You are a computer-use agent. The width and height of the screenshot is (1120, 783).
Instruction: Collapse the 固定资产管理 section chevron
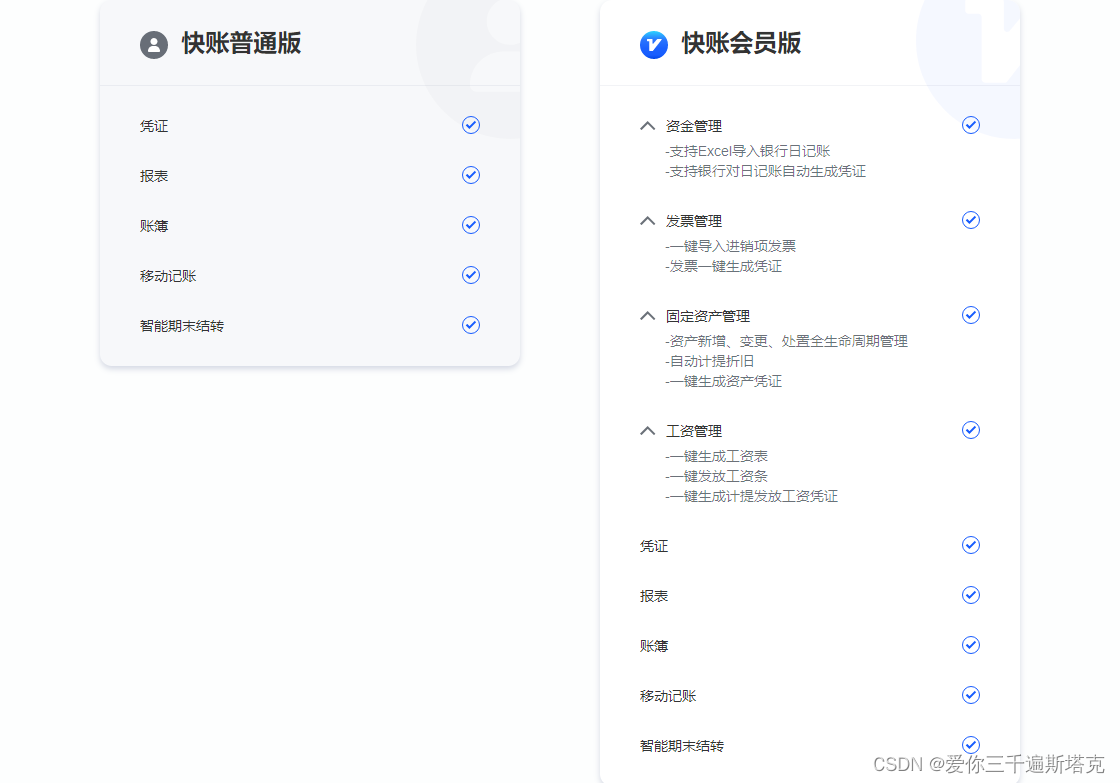pyautogui.click(x=647, y=316)
